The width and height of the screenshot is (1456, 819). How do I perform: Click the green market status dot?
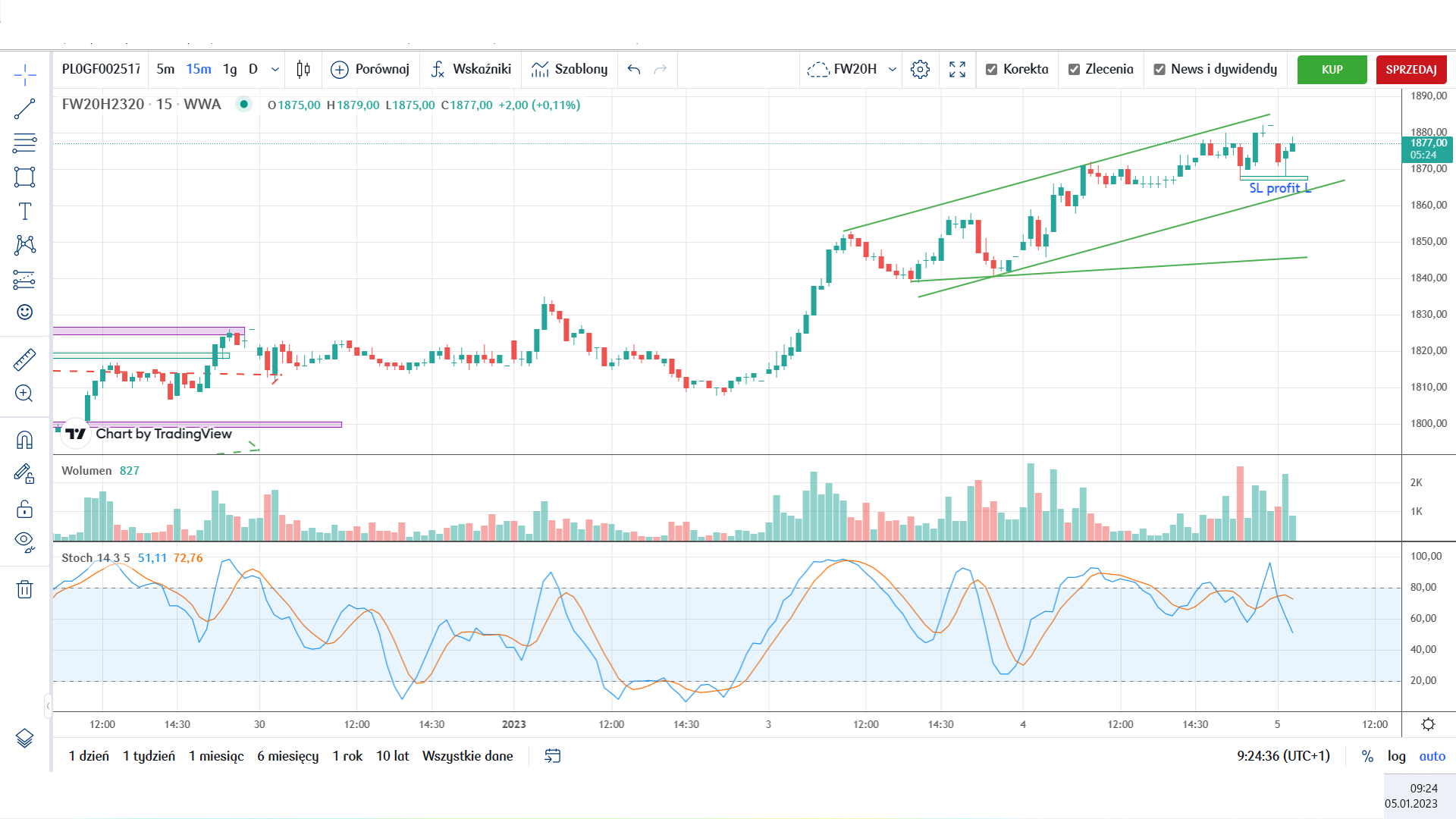[x=243, y=105]
